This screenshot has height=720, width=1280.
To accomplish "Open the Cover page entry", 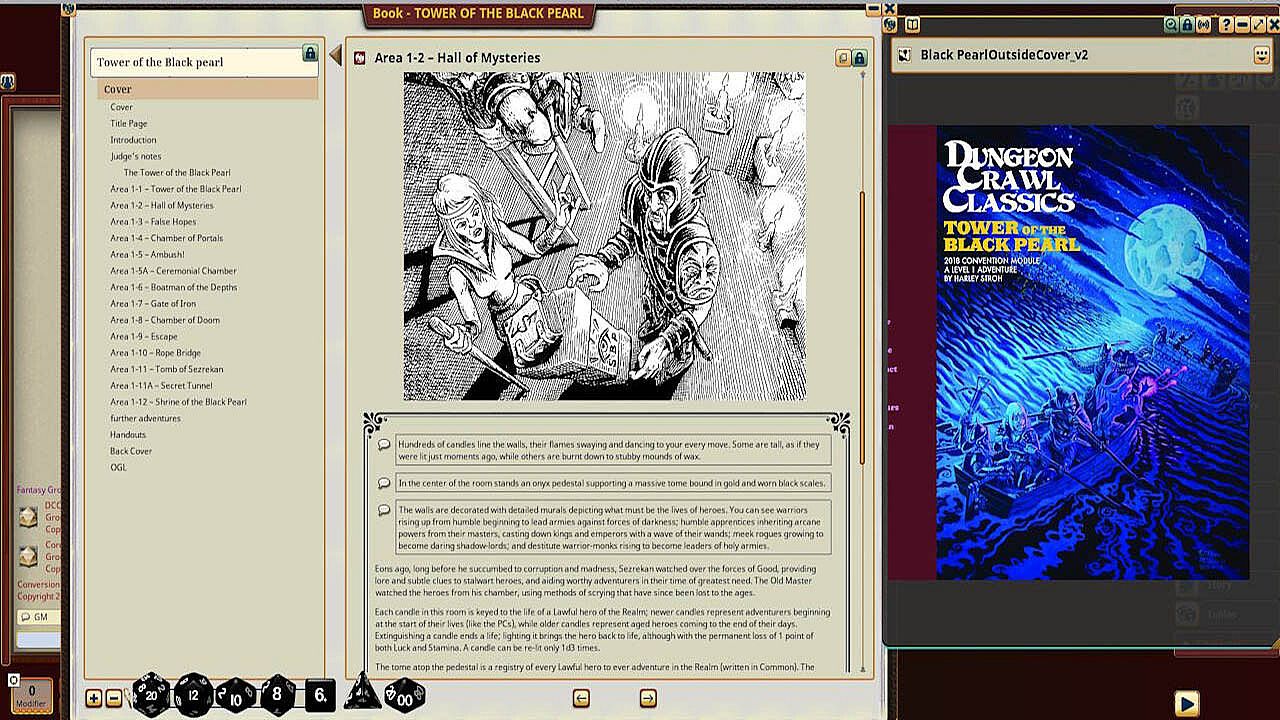I will 121,107.
